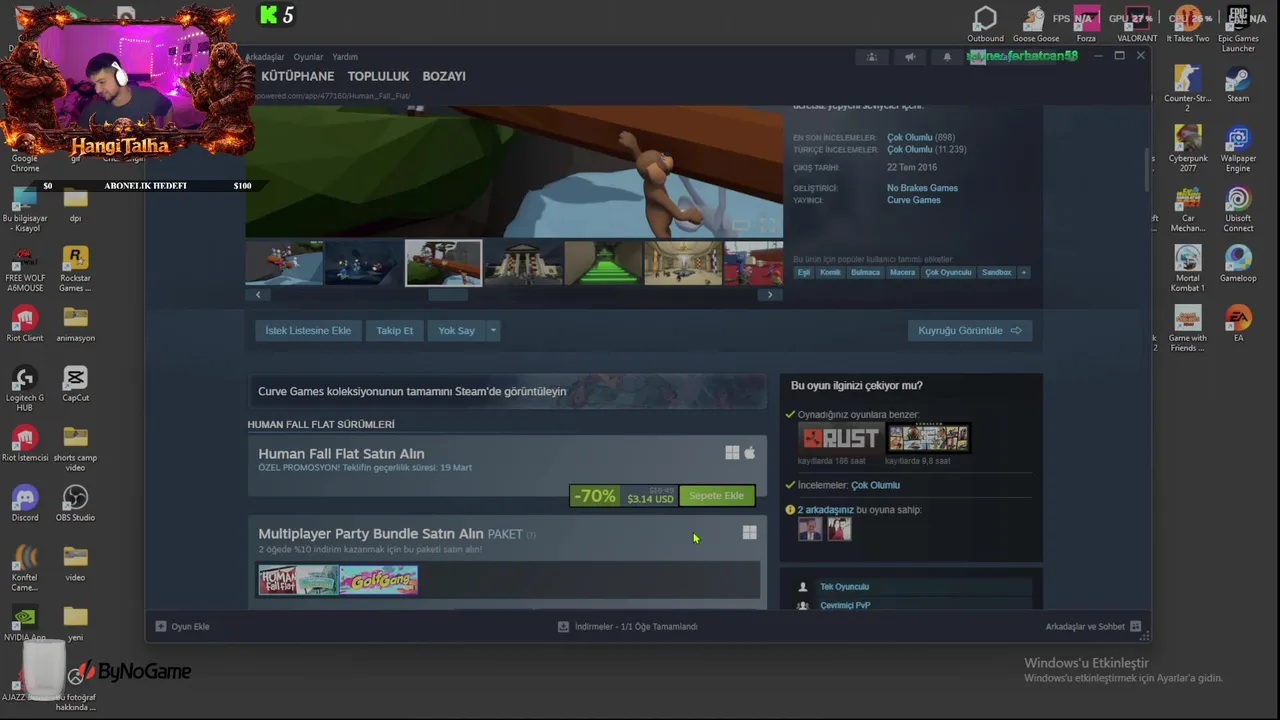Go to the BOZAYI tab

[x=444, y=76]
